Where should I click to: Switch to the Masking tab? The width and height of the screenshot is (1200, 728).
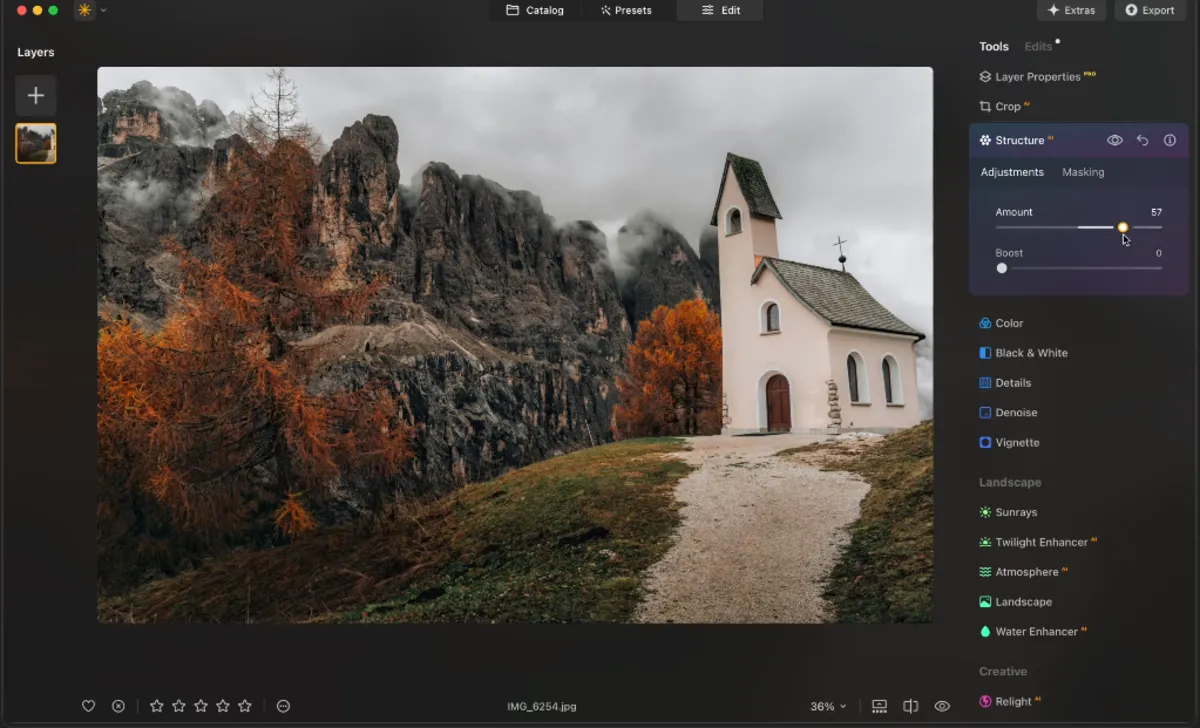[1083, 172]
